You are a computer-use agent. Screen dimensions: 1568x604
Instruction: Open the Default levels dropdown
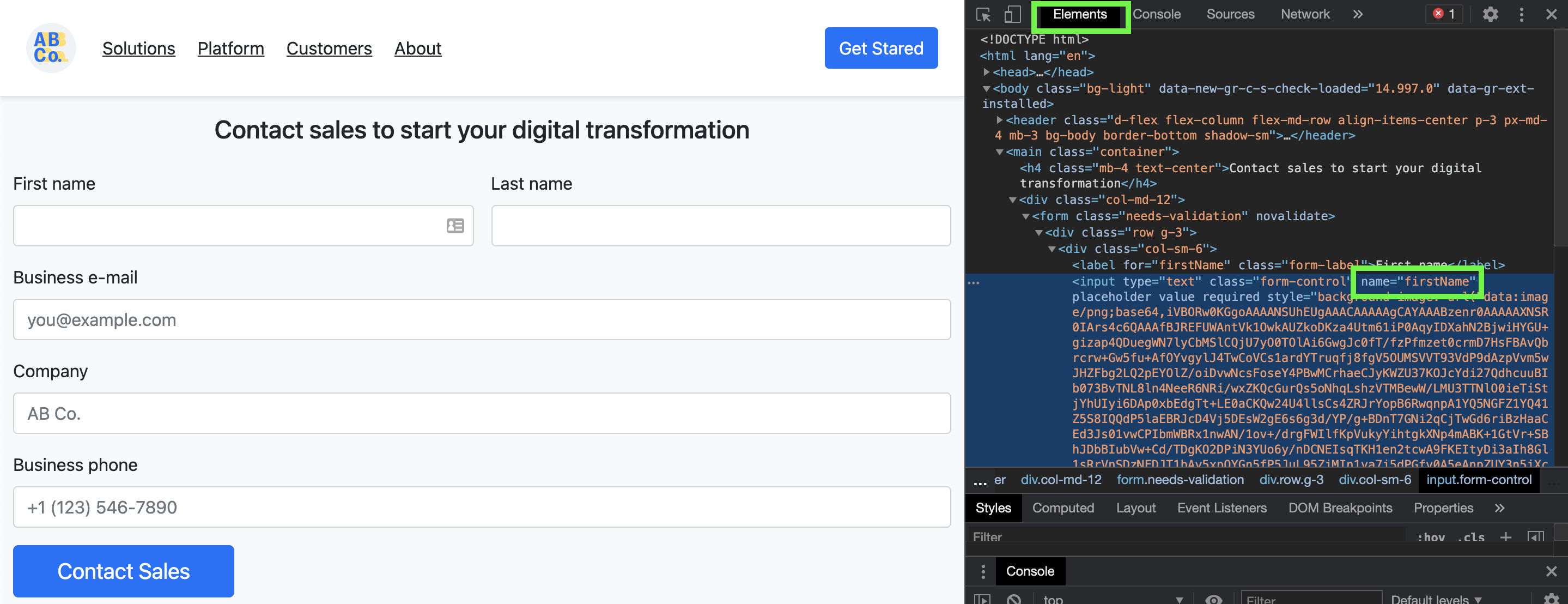pos(1436,599)
